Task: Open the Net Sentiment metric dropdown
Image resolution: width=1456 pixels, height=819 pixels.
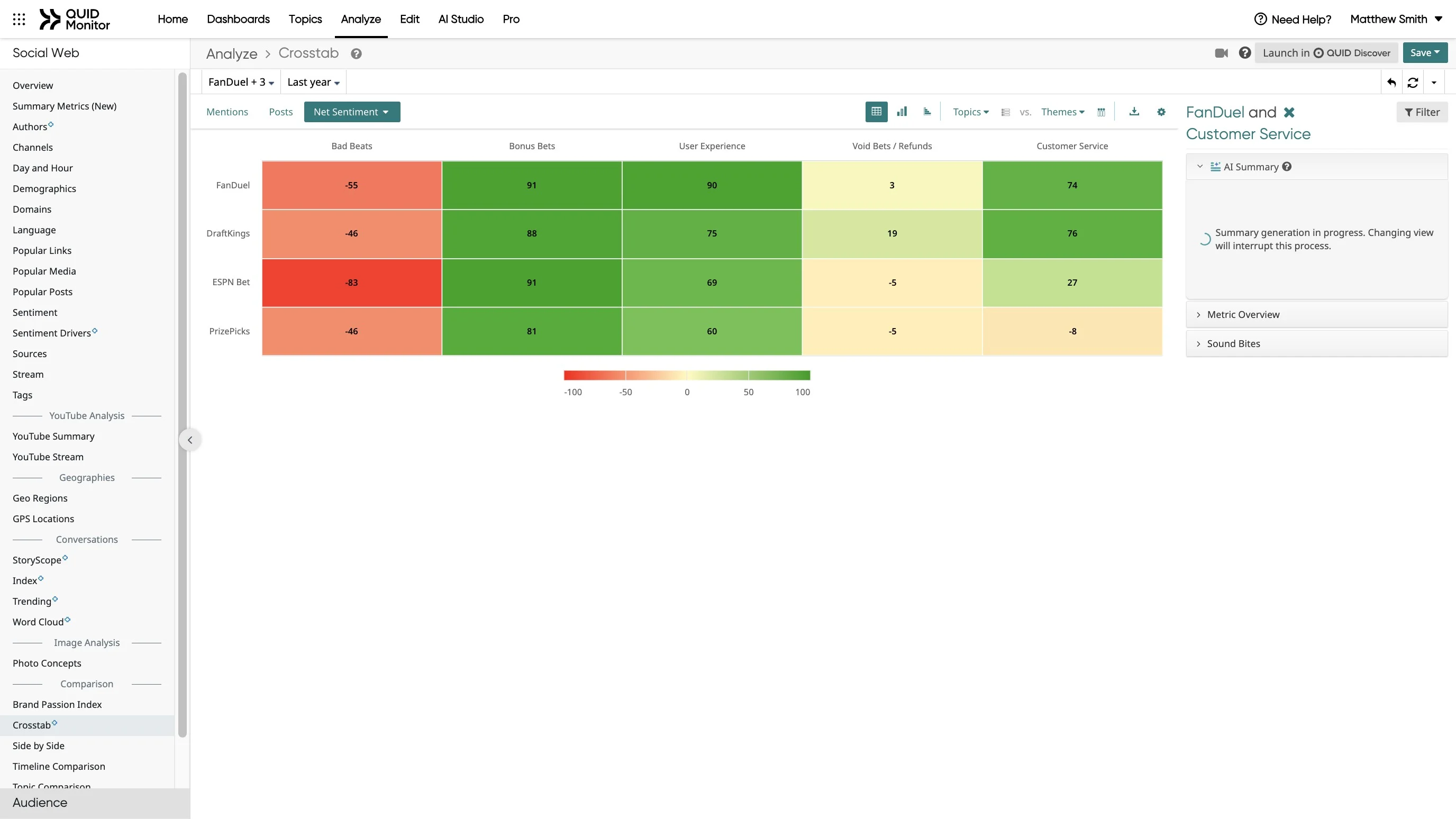Action: [x=351, y=112]
